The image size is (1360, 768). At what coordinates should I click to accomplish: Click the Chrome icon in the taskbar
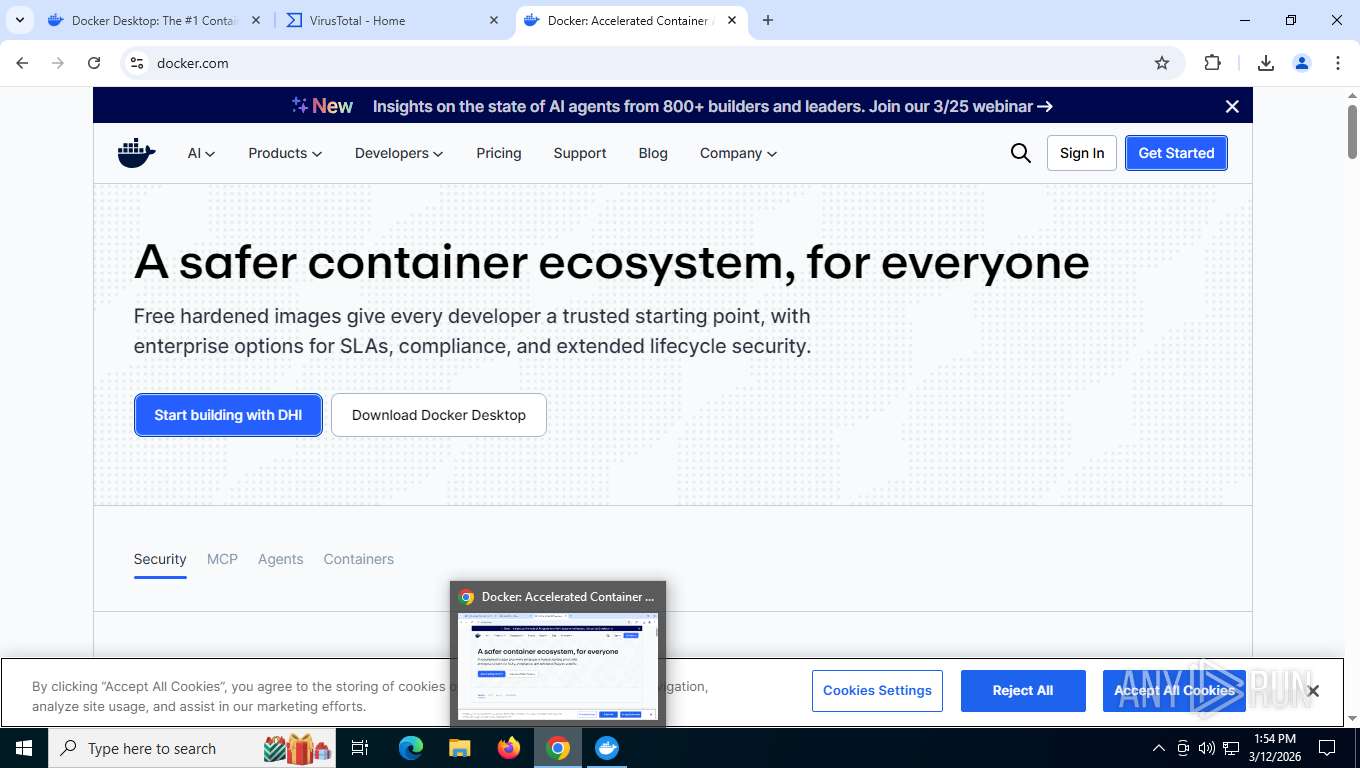coord(558,748)
